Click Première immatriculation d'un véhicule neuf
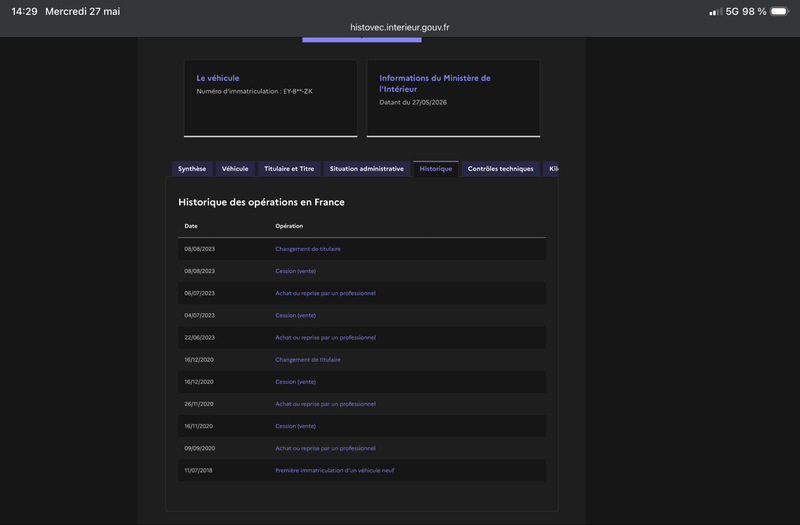The height and width of the screenshot is (525, 800). tap(335, 470)
